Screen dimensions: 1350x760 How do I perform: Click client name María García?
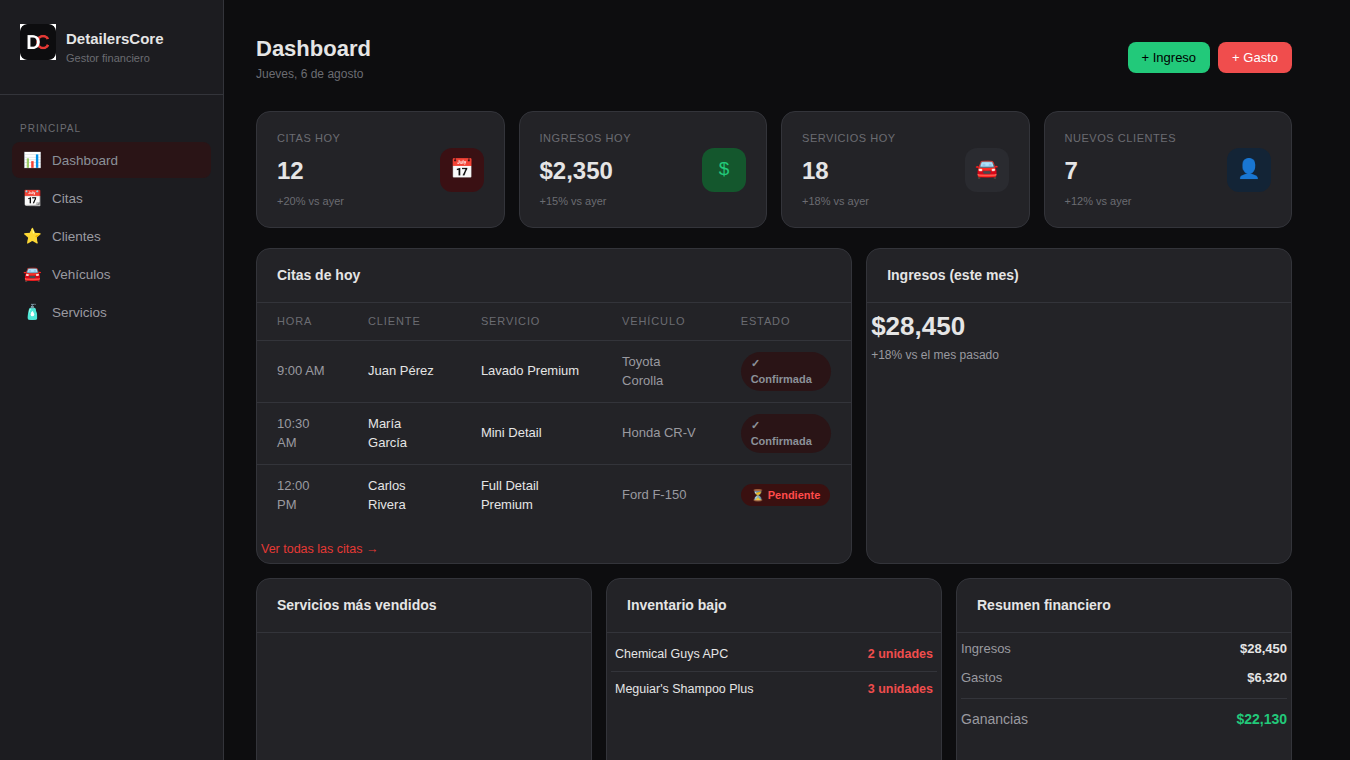point(387,433)
